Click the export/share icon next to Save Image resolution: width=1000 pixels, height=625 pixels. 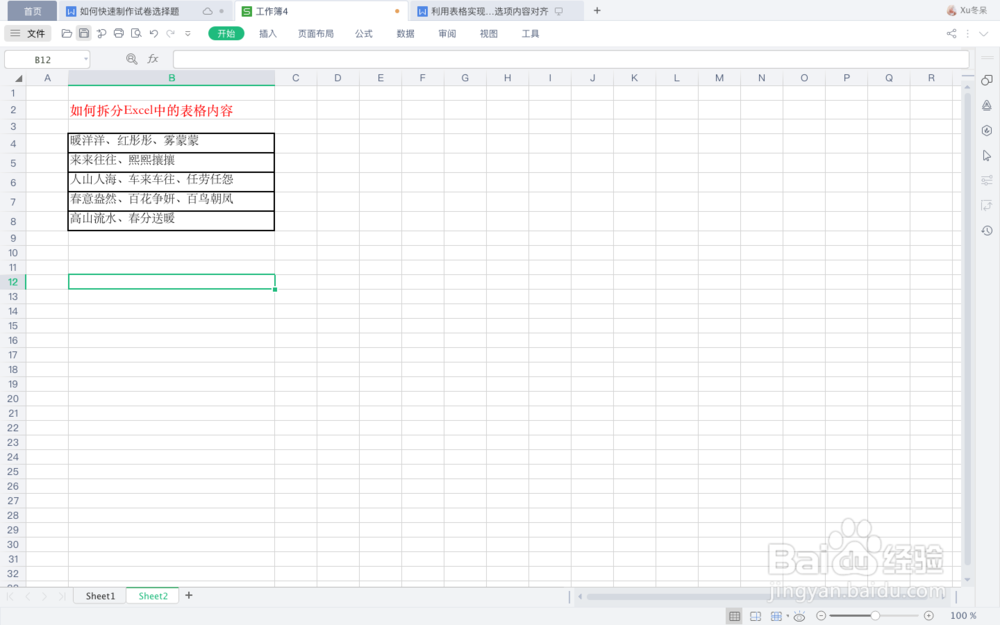(101, 33)
